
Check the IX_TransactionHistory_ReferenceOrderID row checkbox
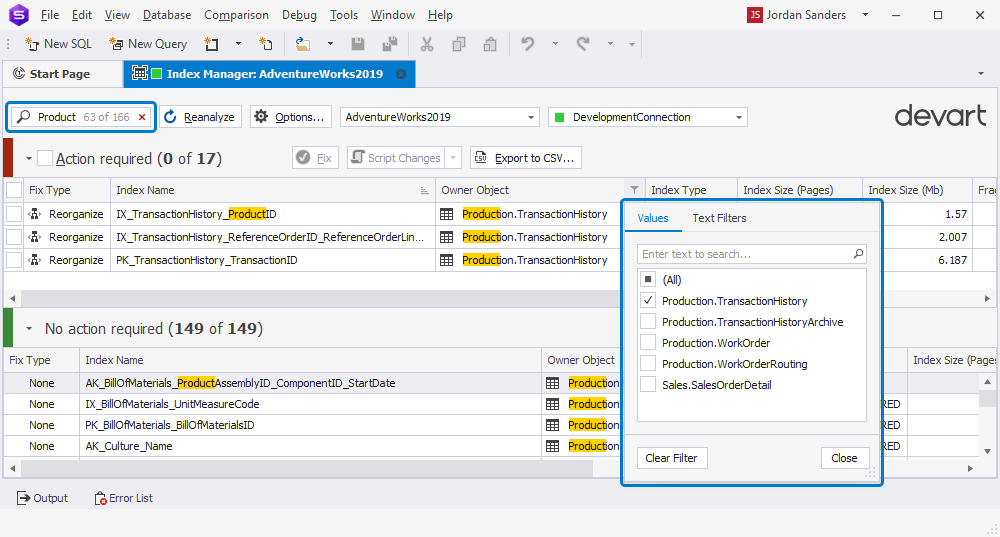[14, 237]
